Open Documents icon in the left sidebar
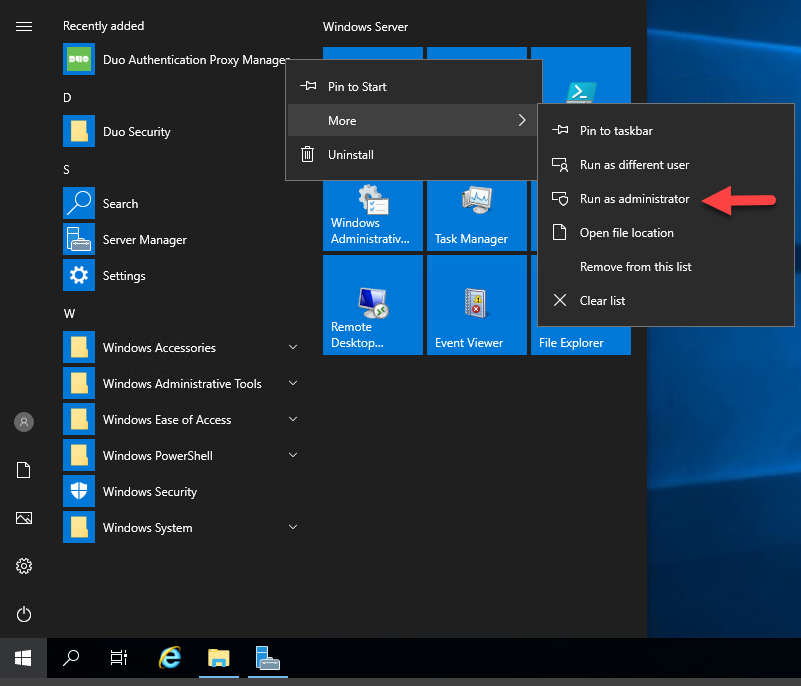The height and width of the screenshot is (686, 801). click(x=23, y=470)
